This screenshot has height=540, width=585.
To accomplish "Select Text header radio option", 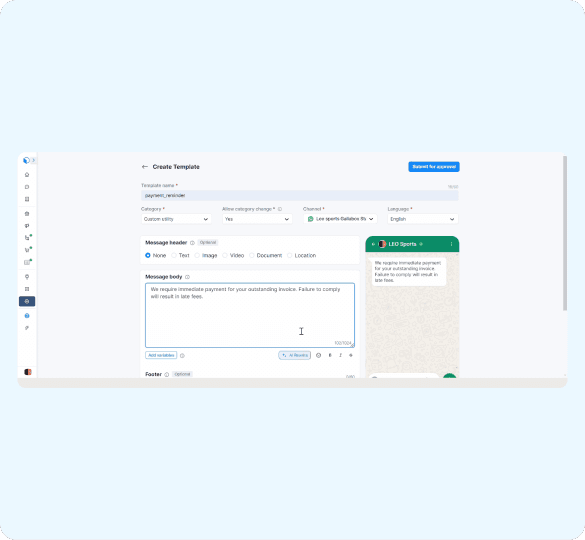I will [x=174, y=255].
